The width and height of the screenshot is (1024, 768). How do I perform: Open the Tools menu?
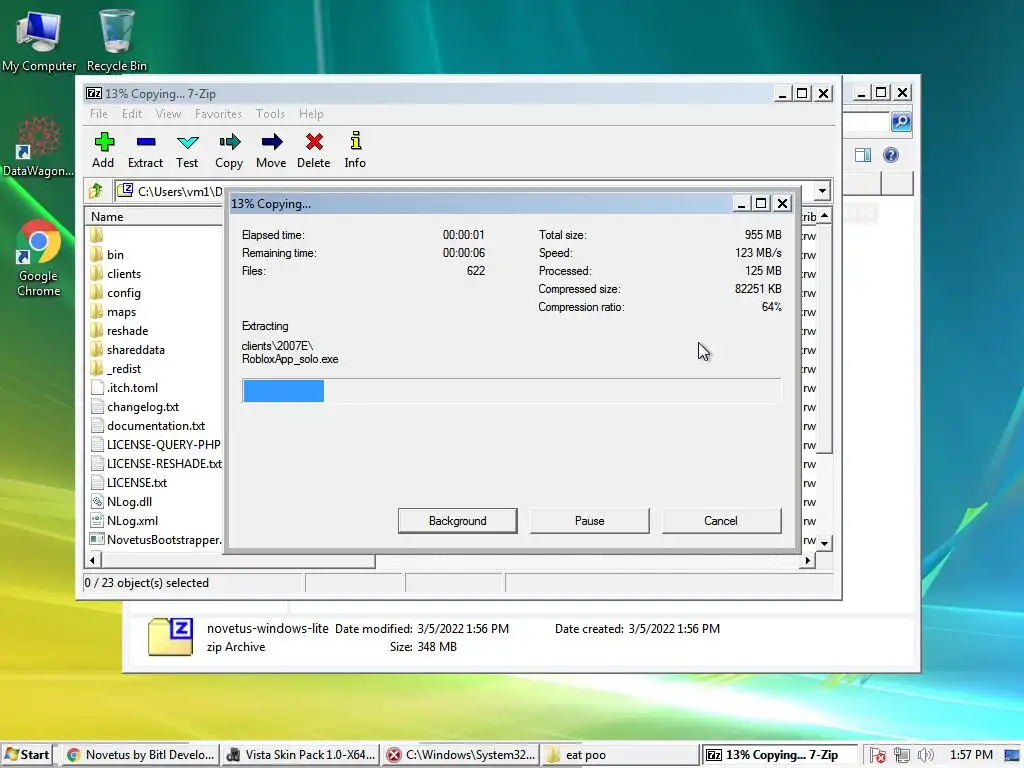point(270,114)
